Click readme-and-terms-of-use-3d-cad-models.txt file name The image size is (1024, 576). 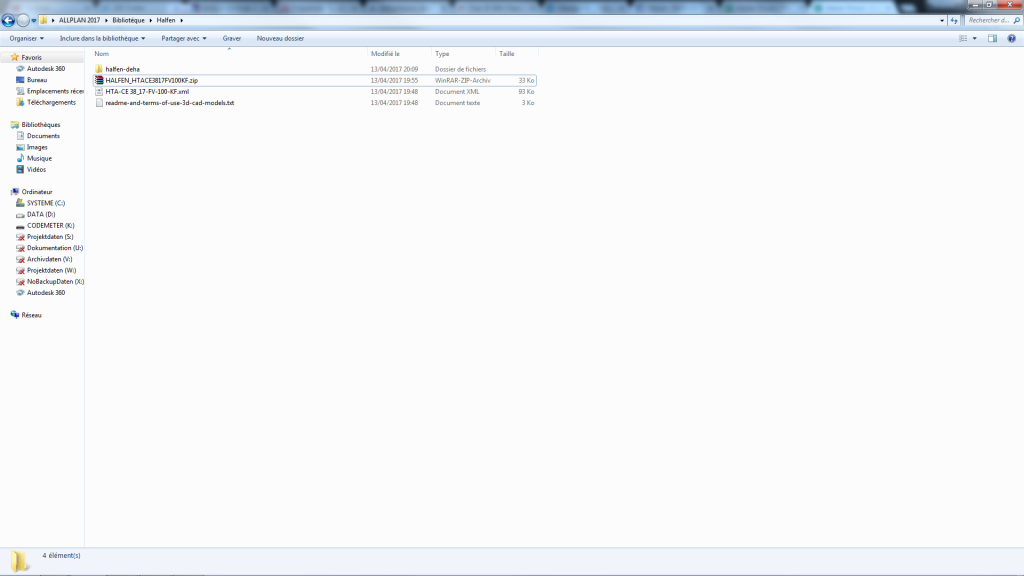(x=169, y=103)
